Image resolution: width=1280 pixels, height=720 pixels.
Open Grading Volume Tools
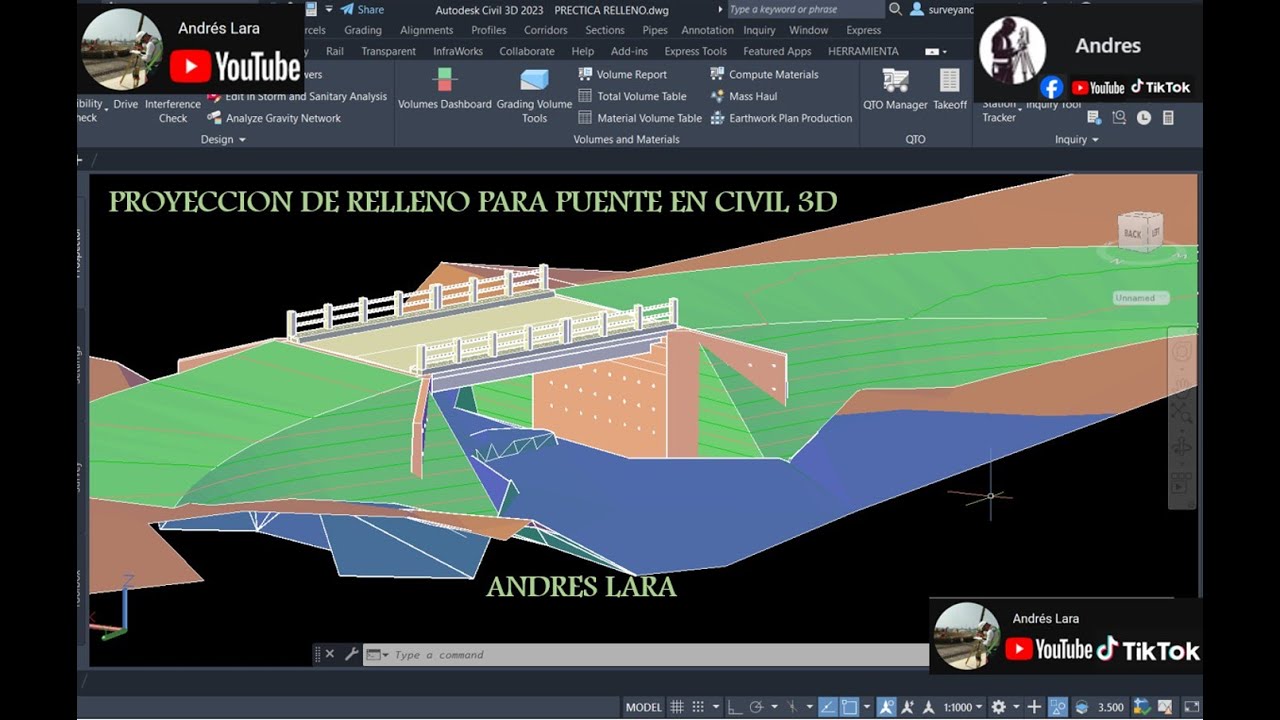pos(534,95)
